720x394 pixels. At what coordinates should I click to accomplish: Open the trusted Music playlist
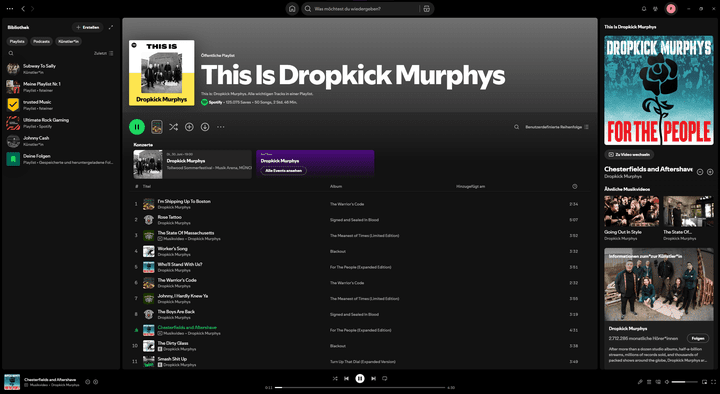(61, 105)
